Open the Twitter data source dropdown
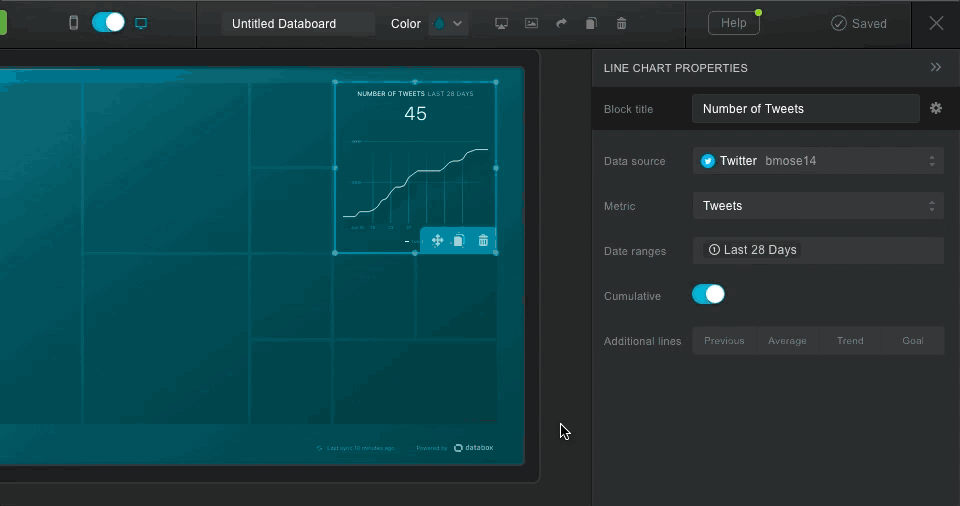This screenshot has width=960, height=506. point(818,161)
